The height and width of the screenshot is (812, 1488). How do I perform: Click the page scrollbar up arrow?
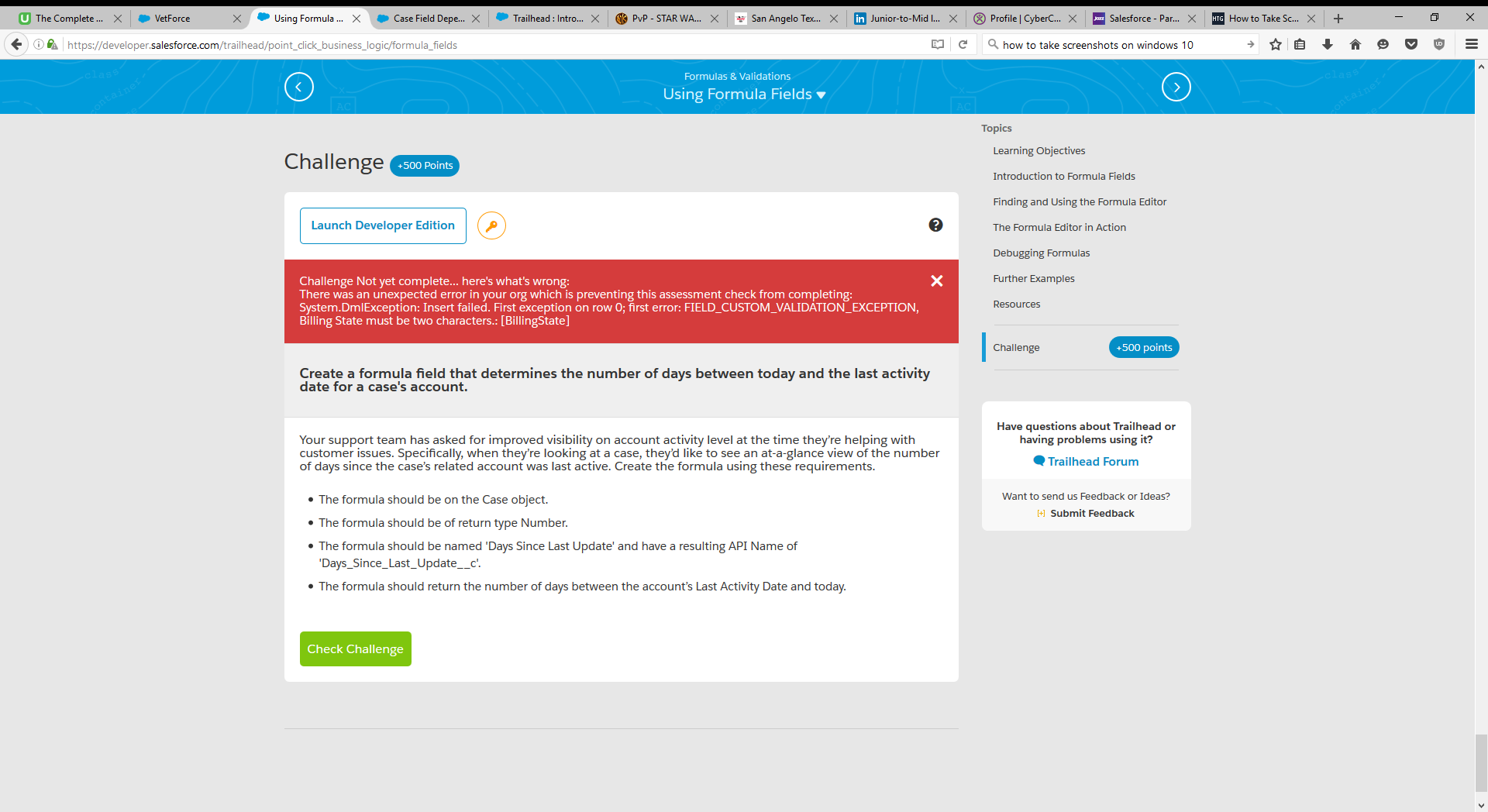coord(1481,67)
